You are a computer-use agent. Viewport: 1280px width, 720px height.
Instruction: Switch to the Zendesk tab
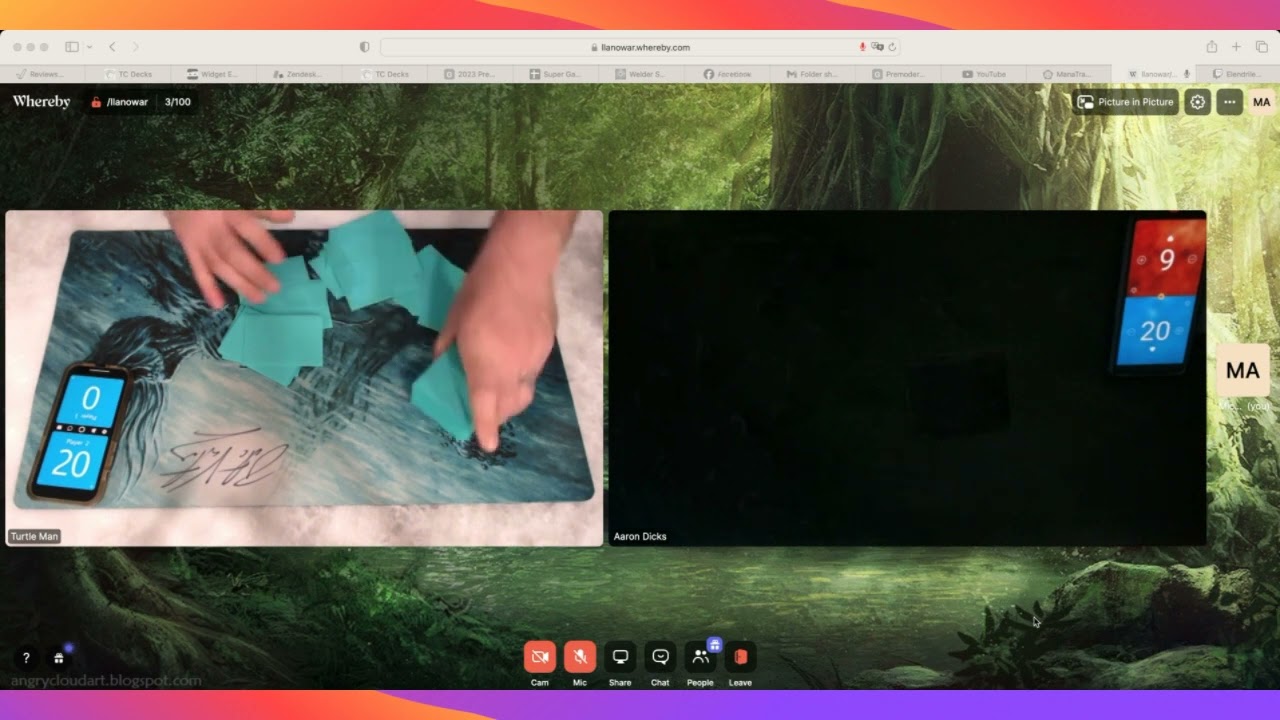point(299,74)
